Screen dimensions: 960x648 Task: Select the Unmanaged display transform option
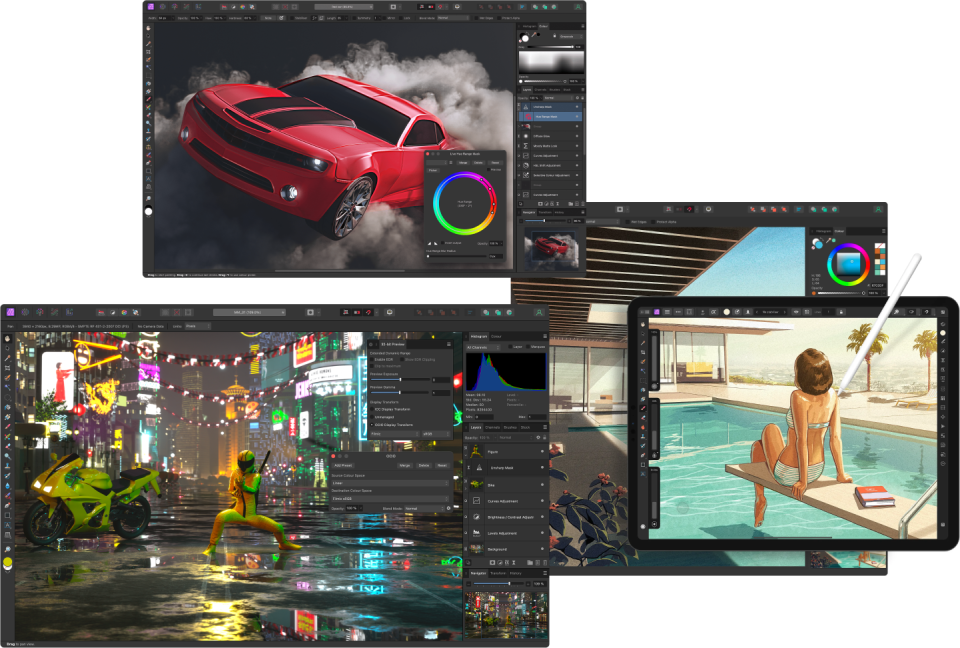[x=372, y=418]
